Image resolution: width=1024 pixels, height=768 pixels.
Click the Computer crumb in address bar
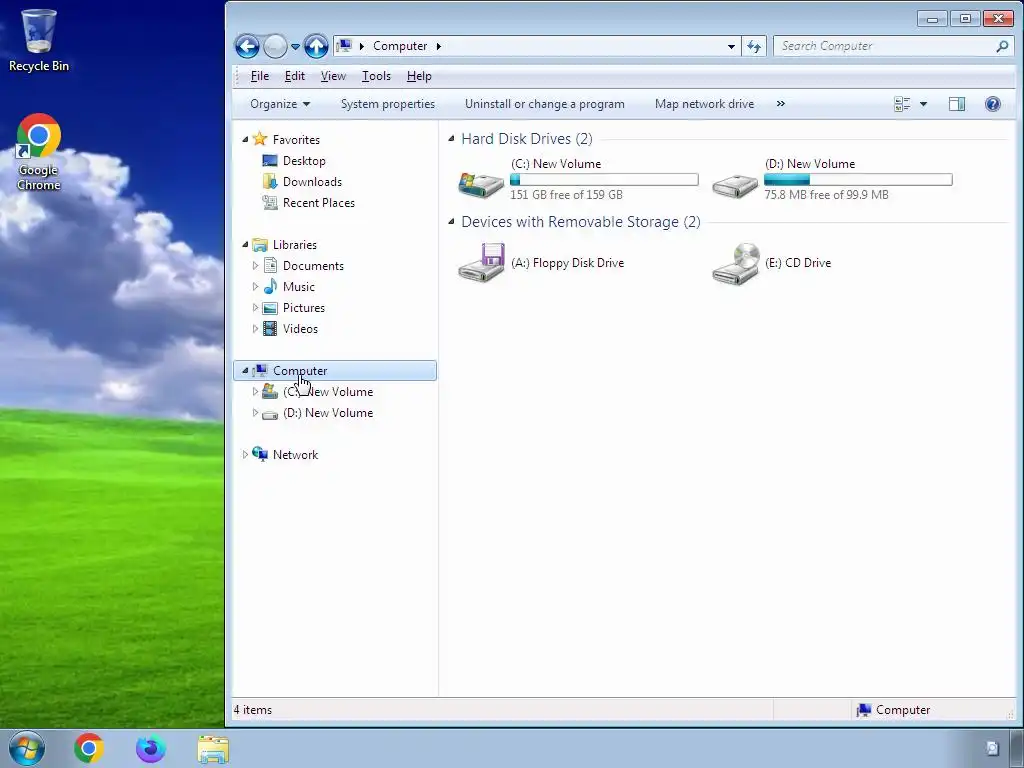(x=400, y=46)
